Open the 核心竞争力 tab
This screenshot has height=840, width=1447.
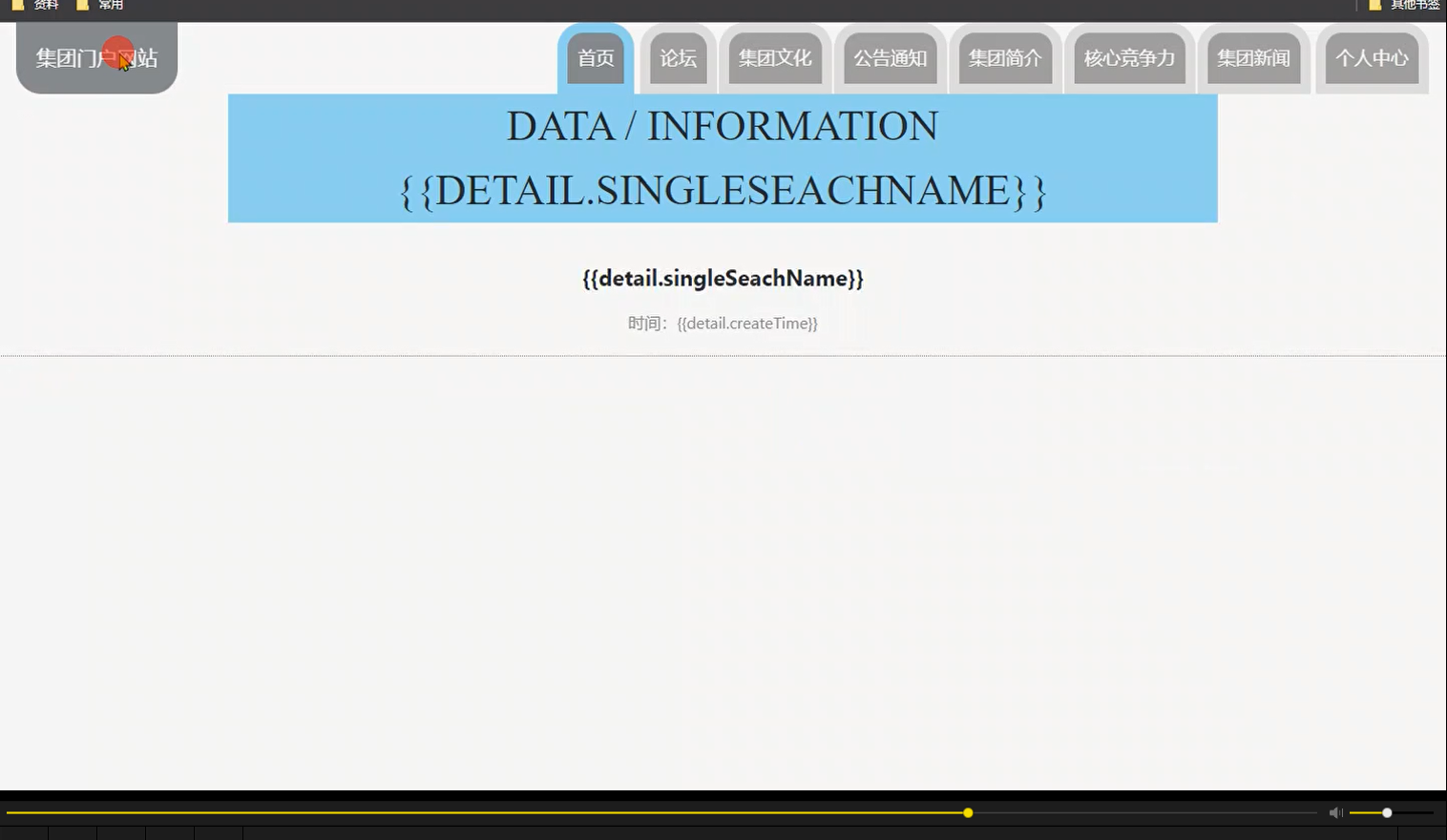(x=1129, y=58)
